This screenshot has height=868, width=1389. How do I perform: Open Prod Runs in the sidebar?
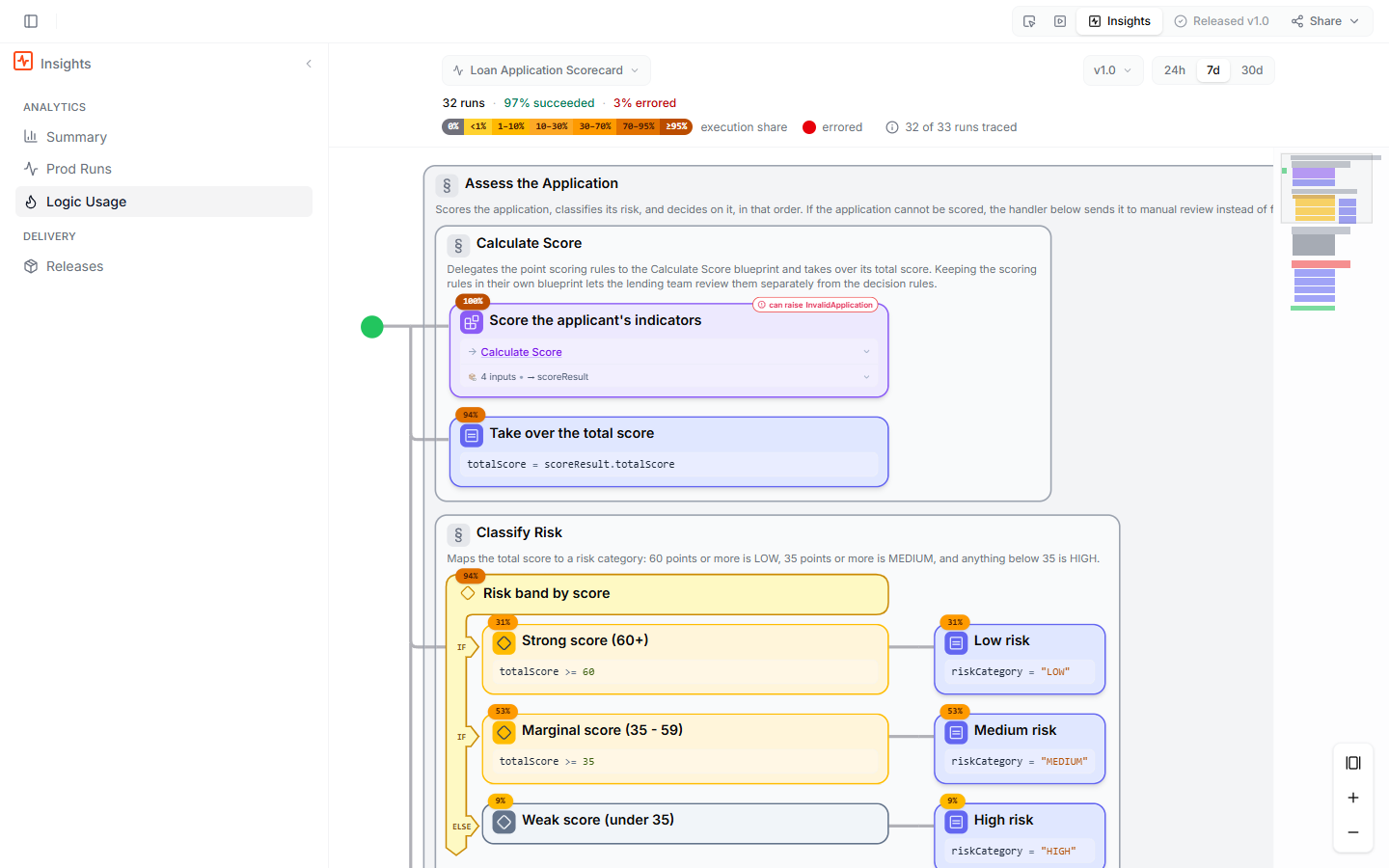[164, 169]
